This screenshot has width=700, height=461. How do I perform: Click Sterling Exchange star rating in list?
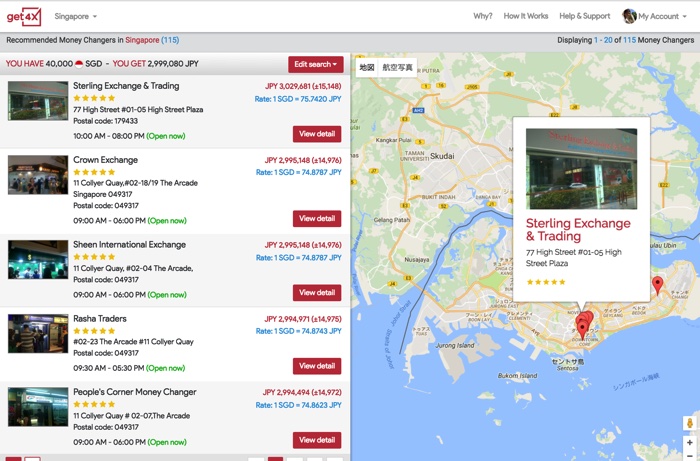pyautogui.click(x=94, y=98)
